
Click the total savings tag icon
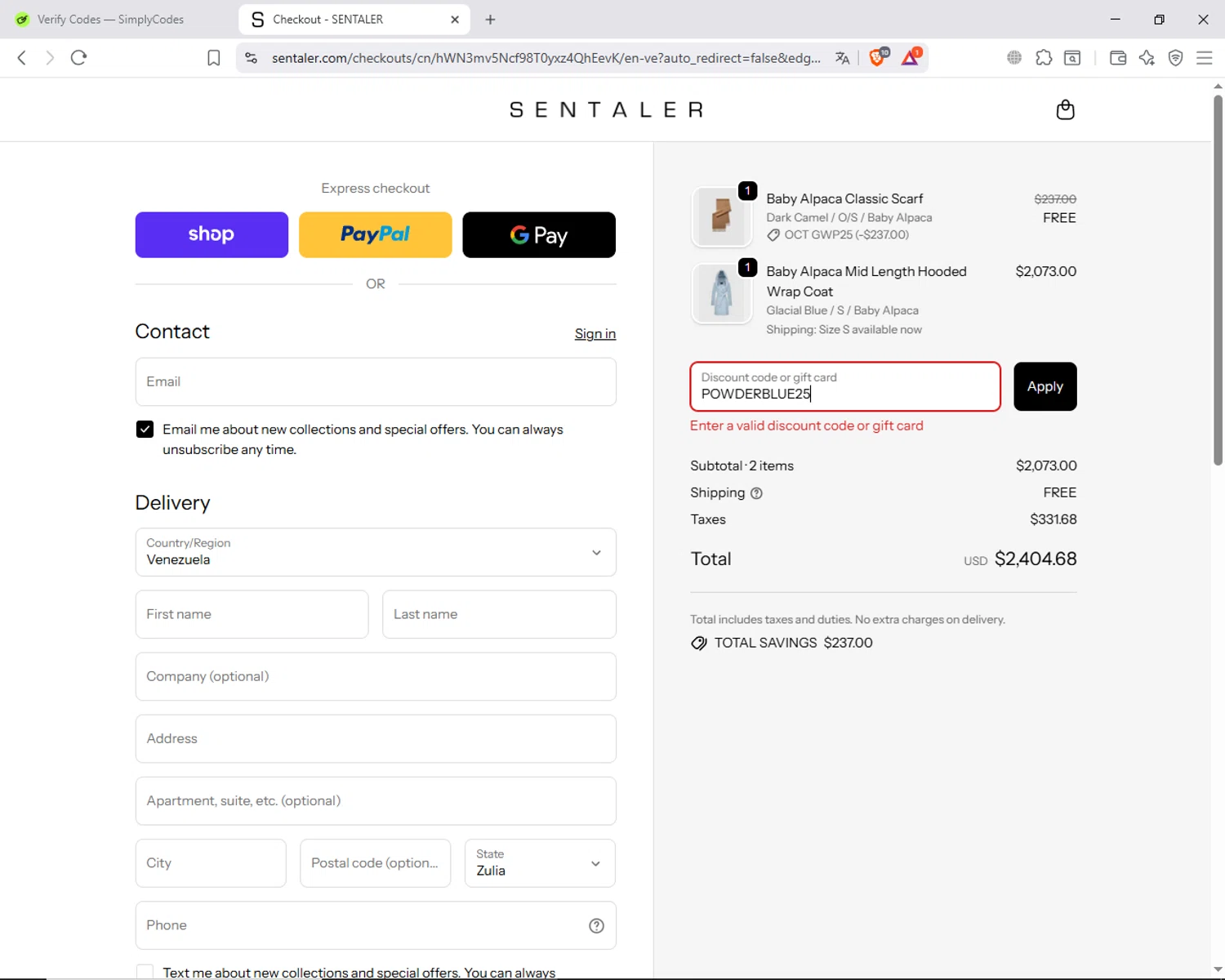699,644
